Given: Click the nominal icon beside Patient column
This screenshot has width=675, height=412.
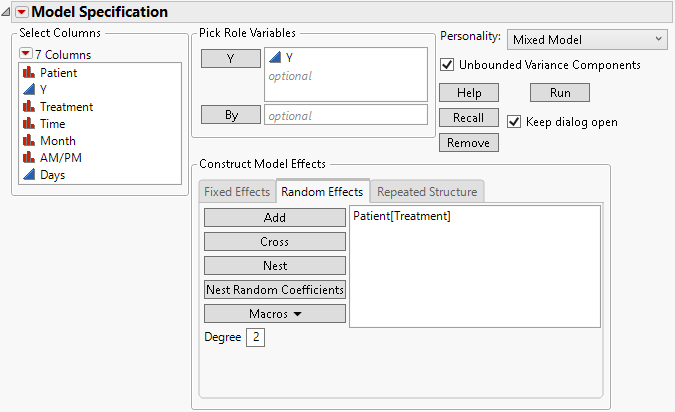Looking at the screenshot, I should coord(28,73).
